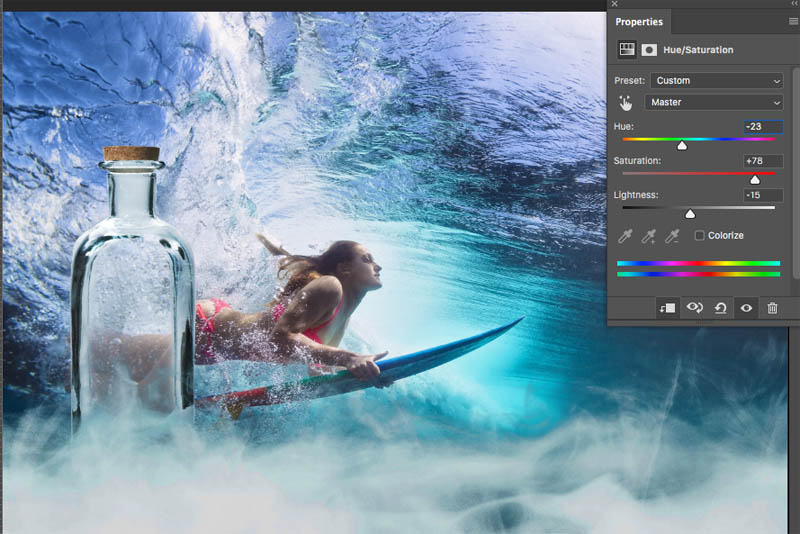This screenshot has width=800, height=534.
Task: Click the Lightness label text
Action: 636,195
